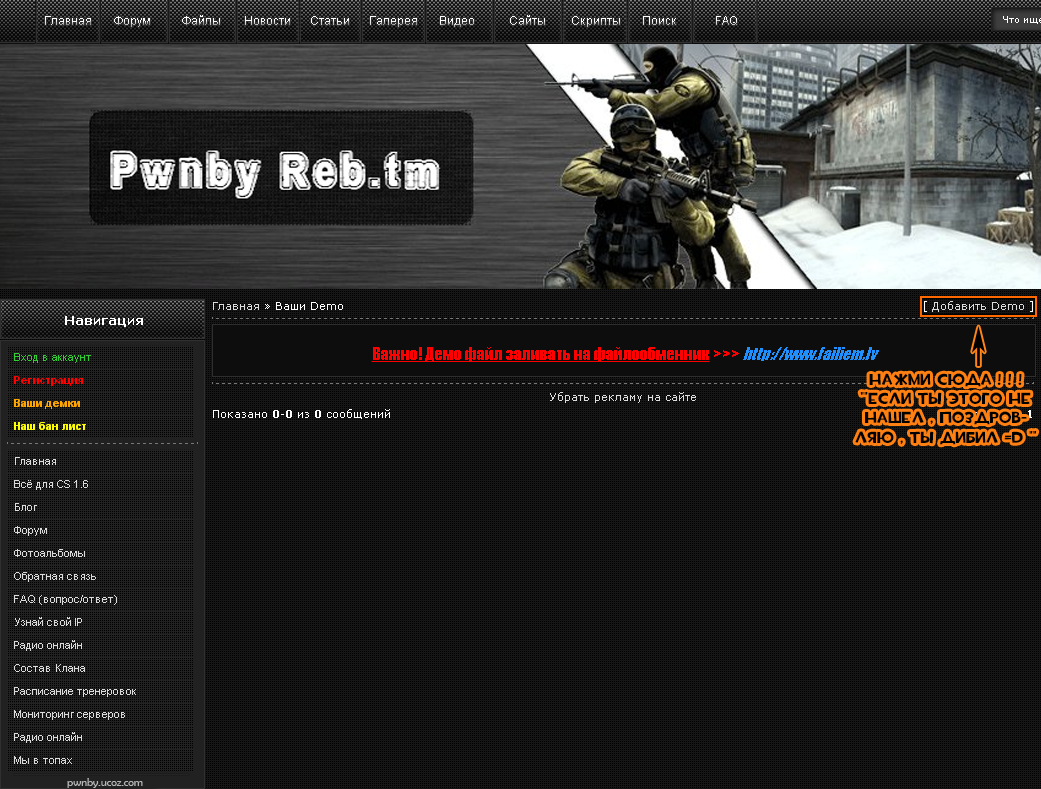Click the '[ Добавить Demo ]' link

click(978, 306)
